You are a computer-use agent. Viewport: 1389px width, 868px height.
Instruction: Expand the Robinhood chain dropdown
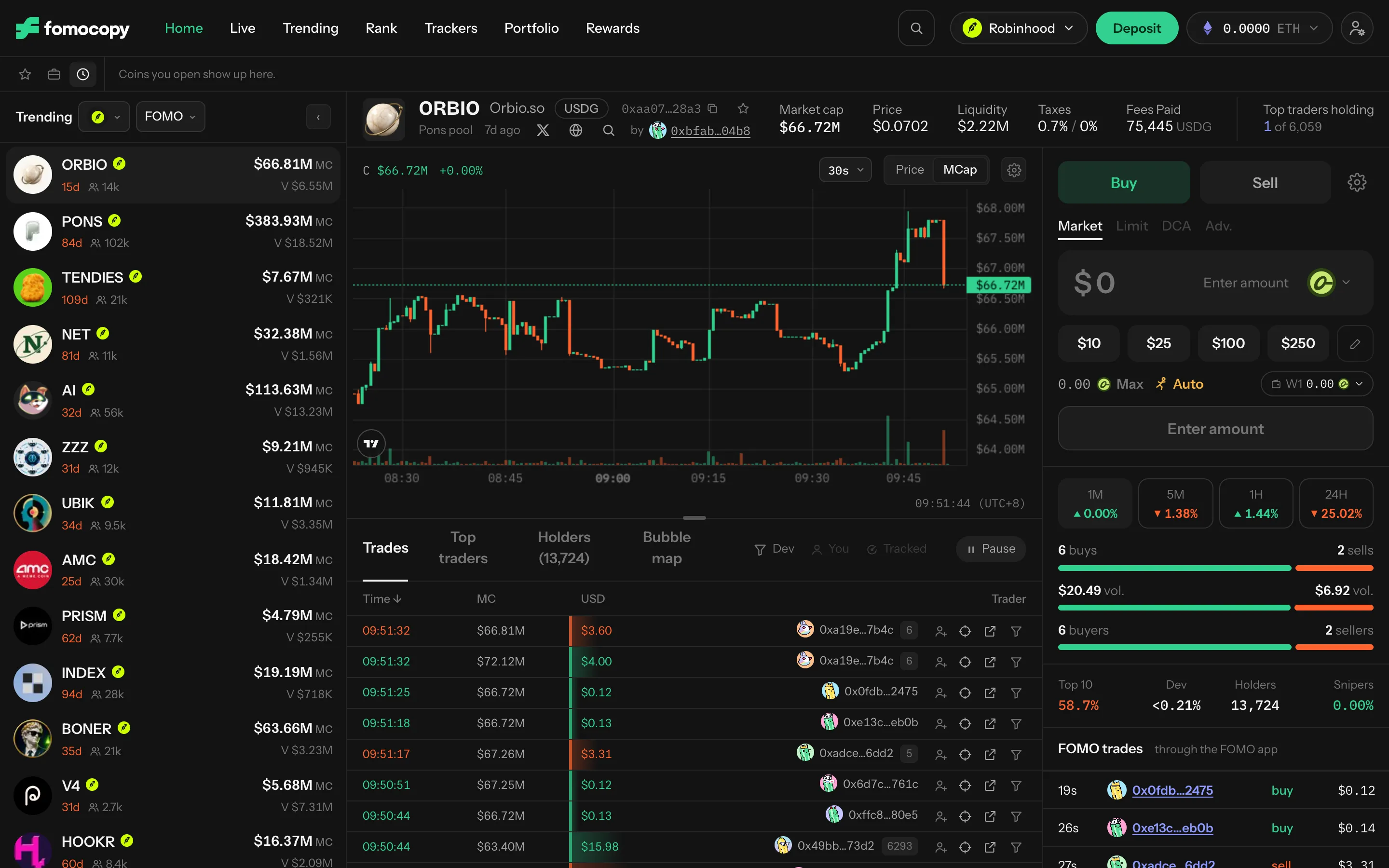tap(1018, 28)
